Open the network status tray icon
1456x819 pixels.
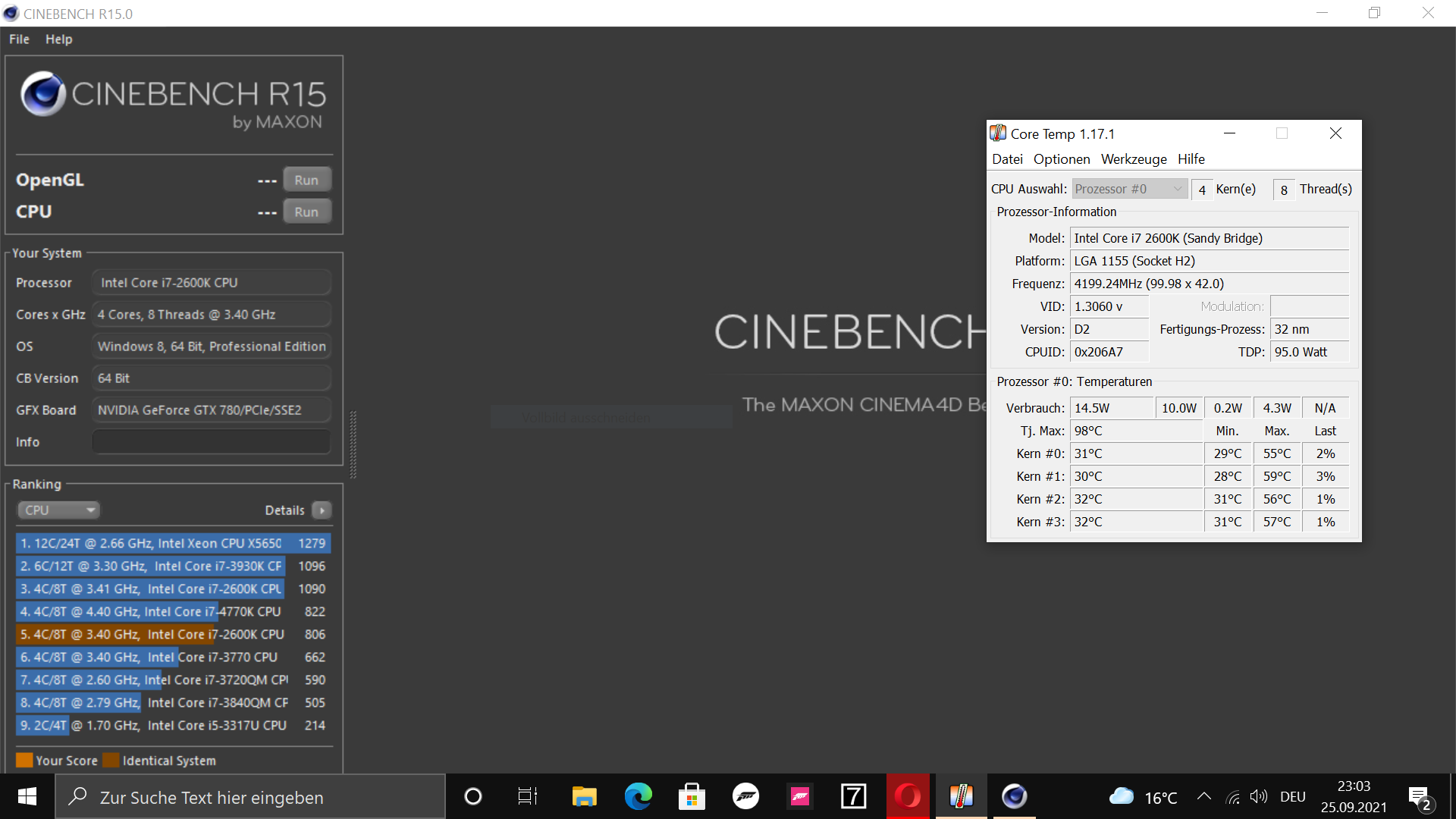point(1233,797)
